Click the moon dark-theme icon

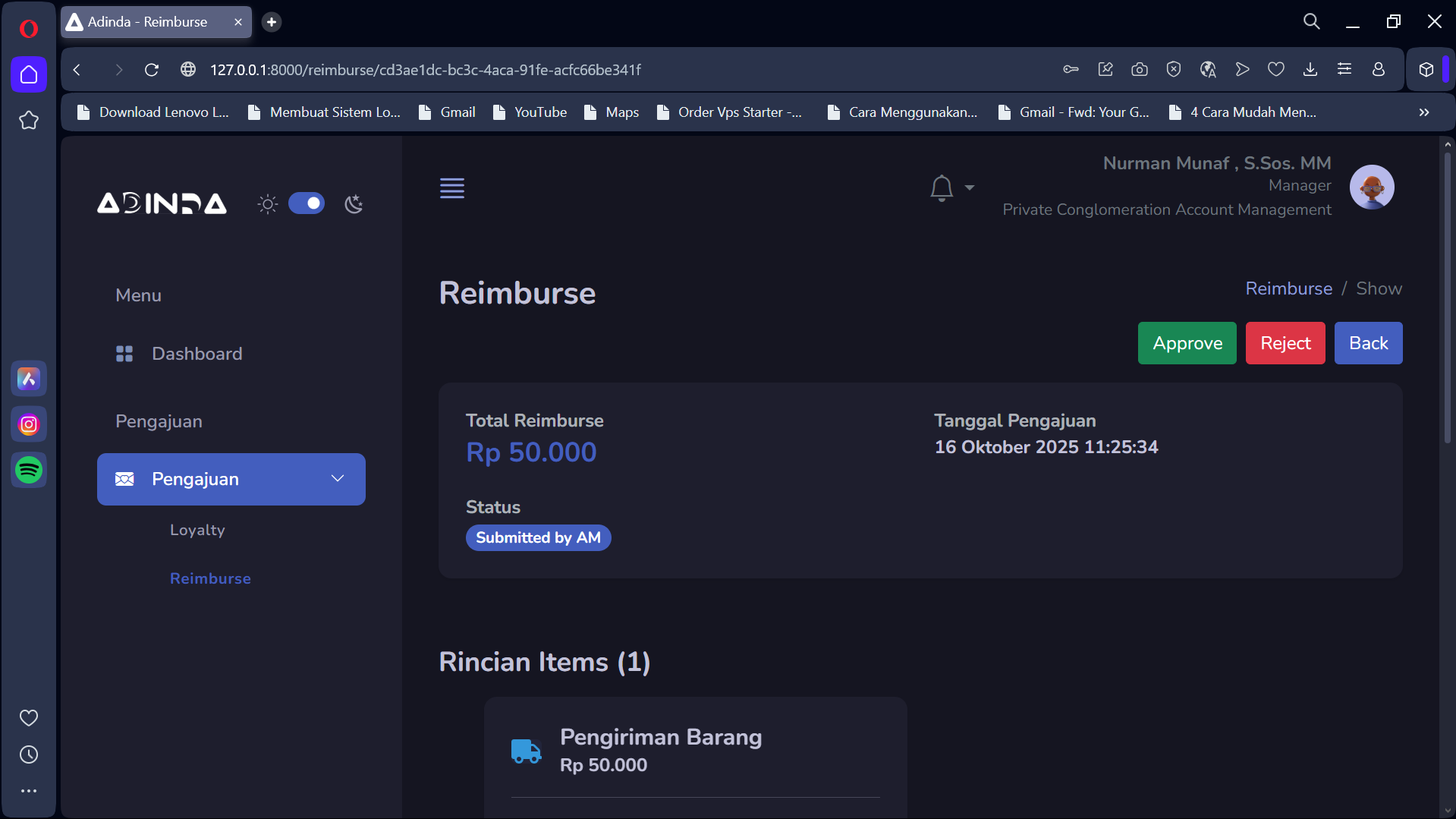click(354, 203)
